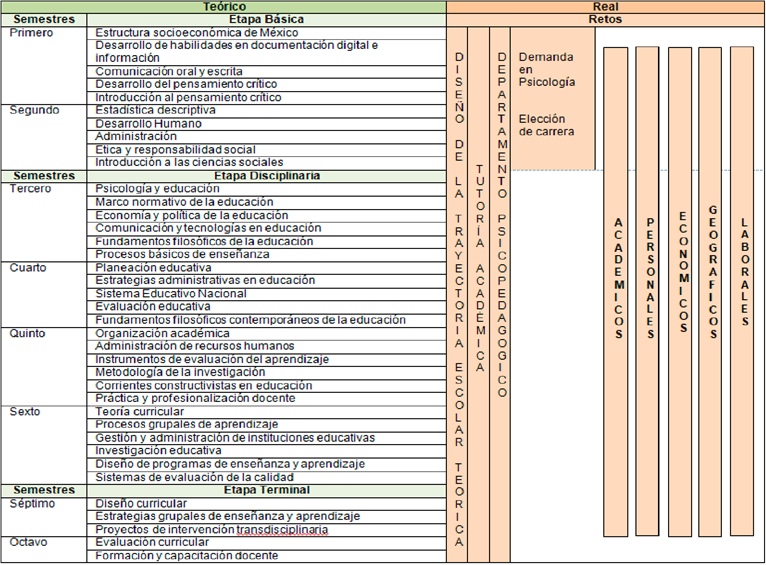Select the Octavo semester cell

point(29,542)
